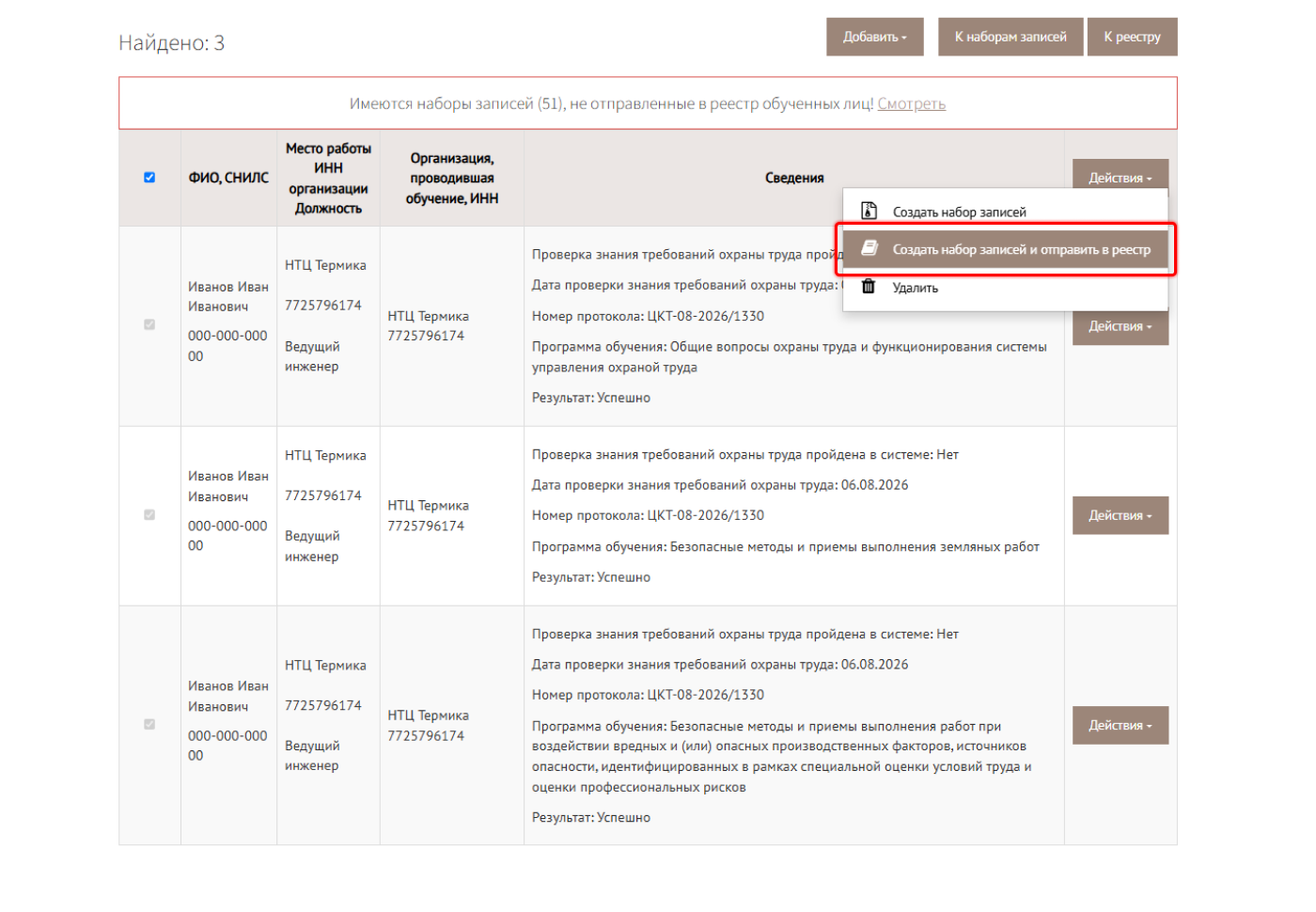Click the 'ФИО, СНИЛС' column header
1316x912 pixels.
[x=228, y=178]
